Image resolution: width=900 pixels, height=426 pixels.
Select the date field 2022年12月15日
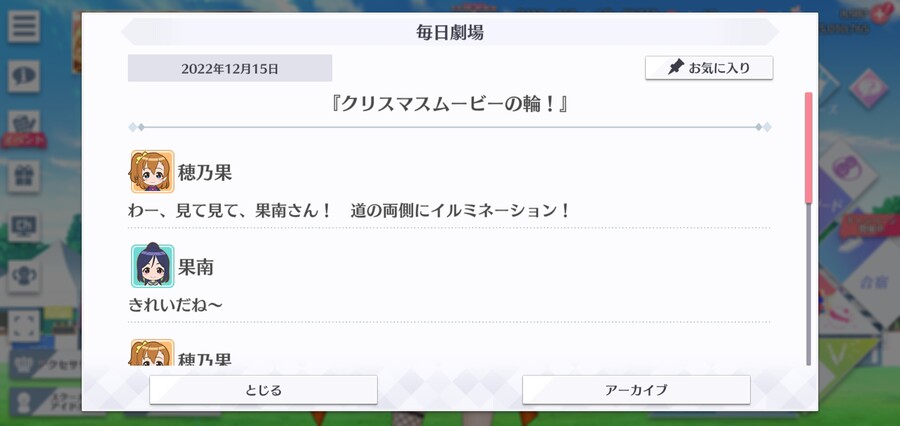(x=230, y=68)
